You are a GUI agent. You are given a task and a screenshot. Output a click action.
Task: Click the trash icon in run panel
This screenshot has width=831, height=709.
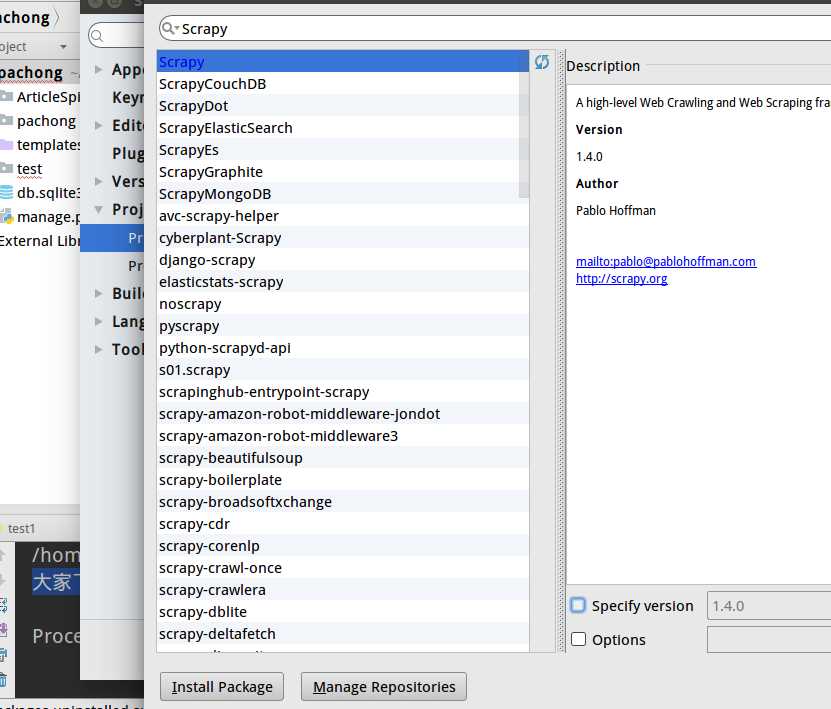pos(3,679)
